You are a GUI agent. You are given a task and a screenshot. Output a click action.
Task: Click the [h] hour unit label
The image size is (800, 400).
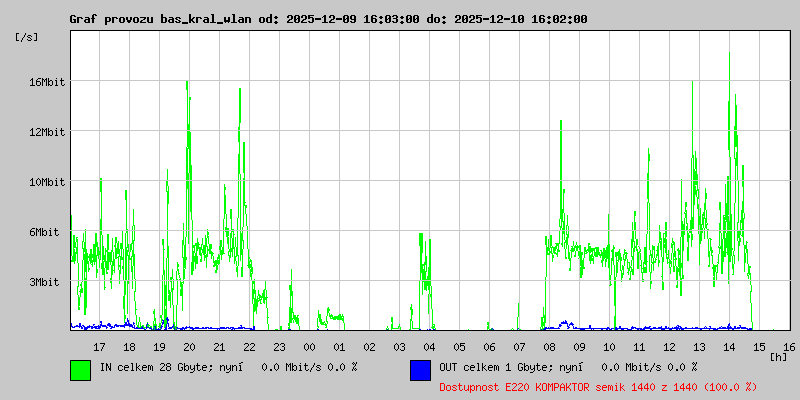779,357
